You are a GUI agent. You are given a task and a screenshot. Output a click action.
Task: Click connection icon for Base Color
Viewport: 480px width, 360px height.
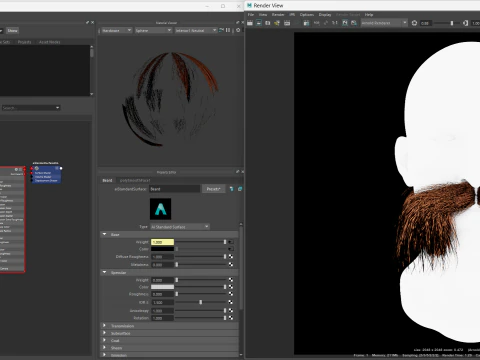click(x=231, y=249)
